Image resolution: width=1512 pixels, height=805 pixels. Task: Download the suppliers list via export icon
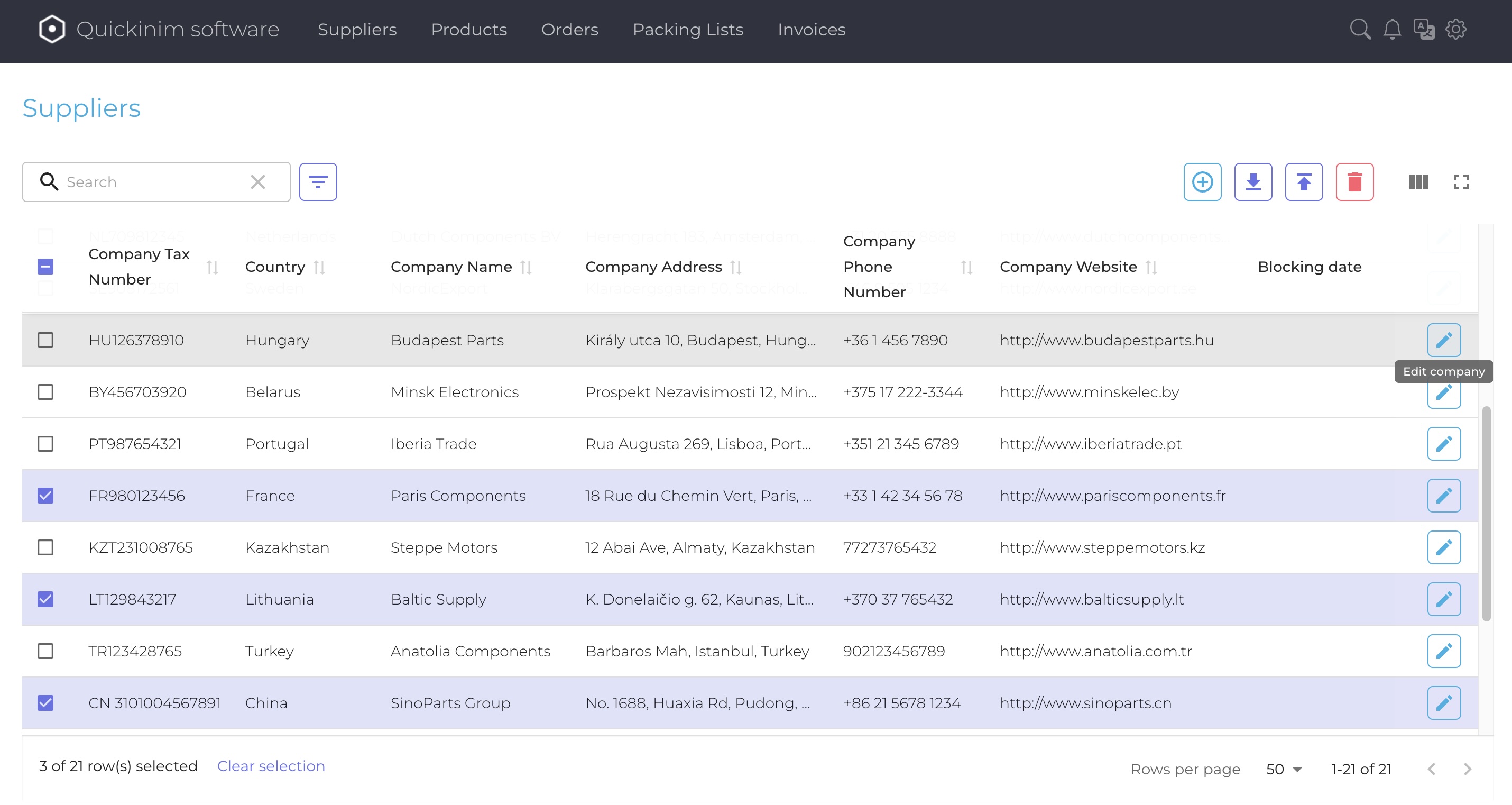click(1253, 182)
